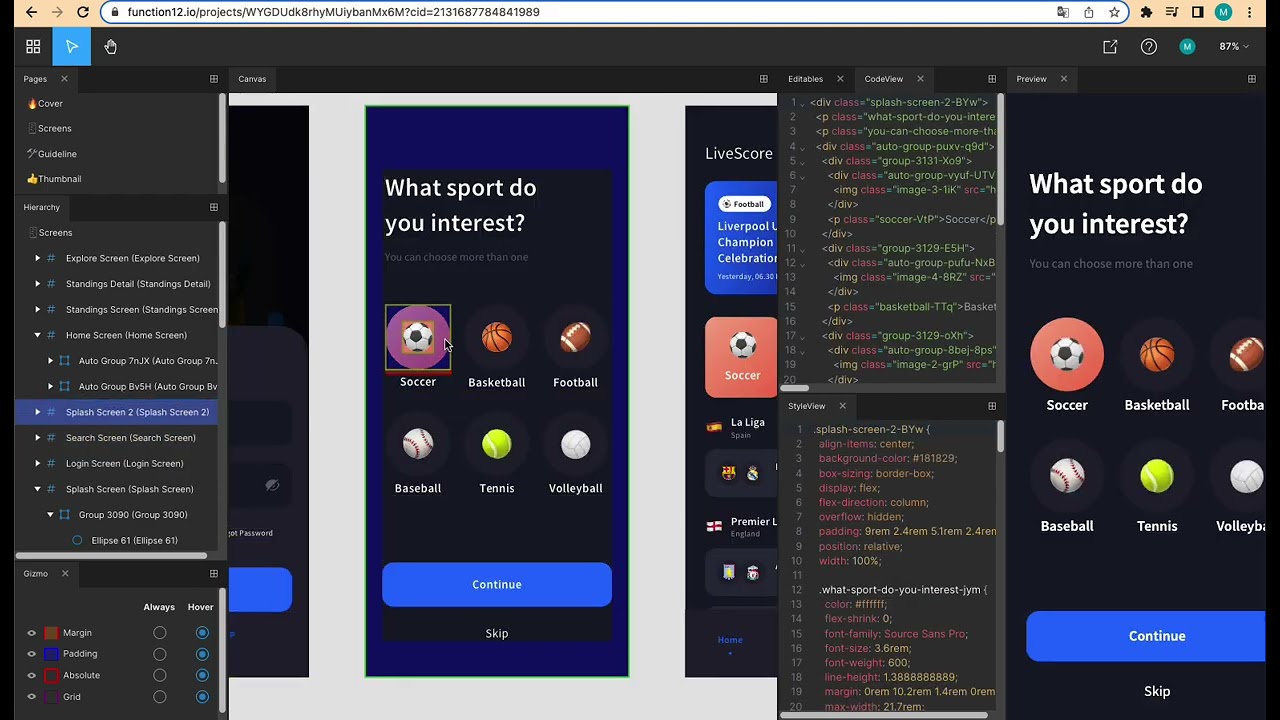Toggle Padding gizmo visibility eye
The height and width of the screenshot is (720, 1280).
coord(31,654)
